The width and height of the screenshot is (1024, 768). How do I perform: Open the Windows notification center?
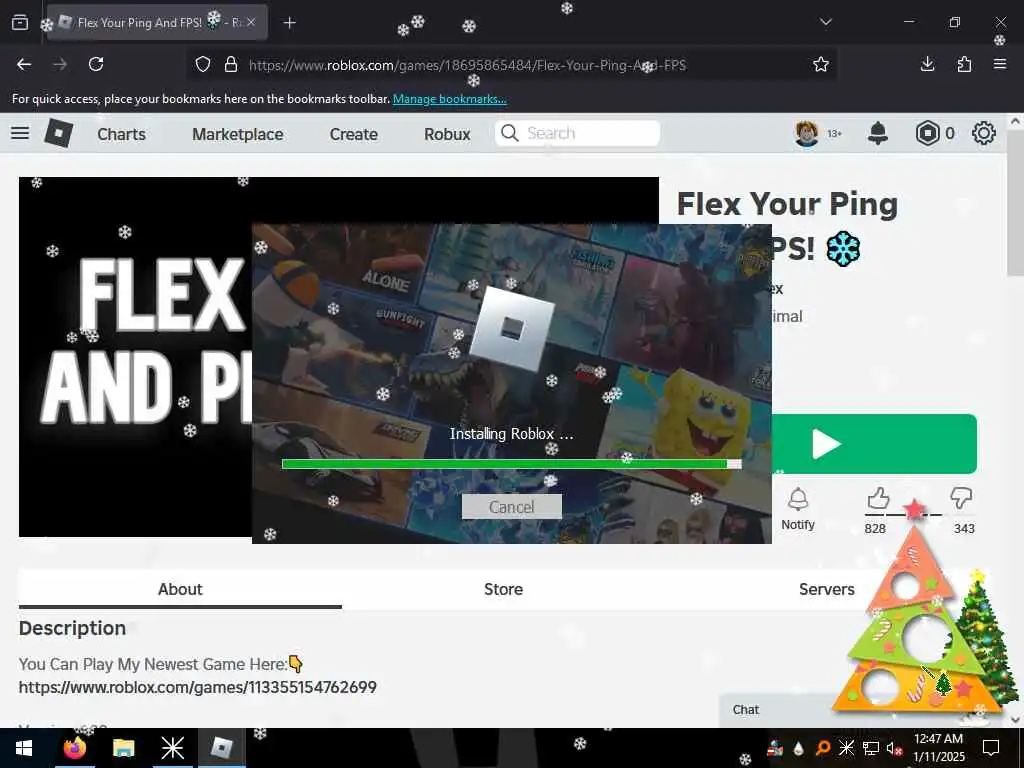click(x=991, y=748)
